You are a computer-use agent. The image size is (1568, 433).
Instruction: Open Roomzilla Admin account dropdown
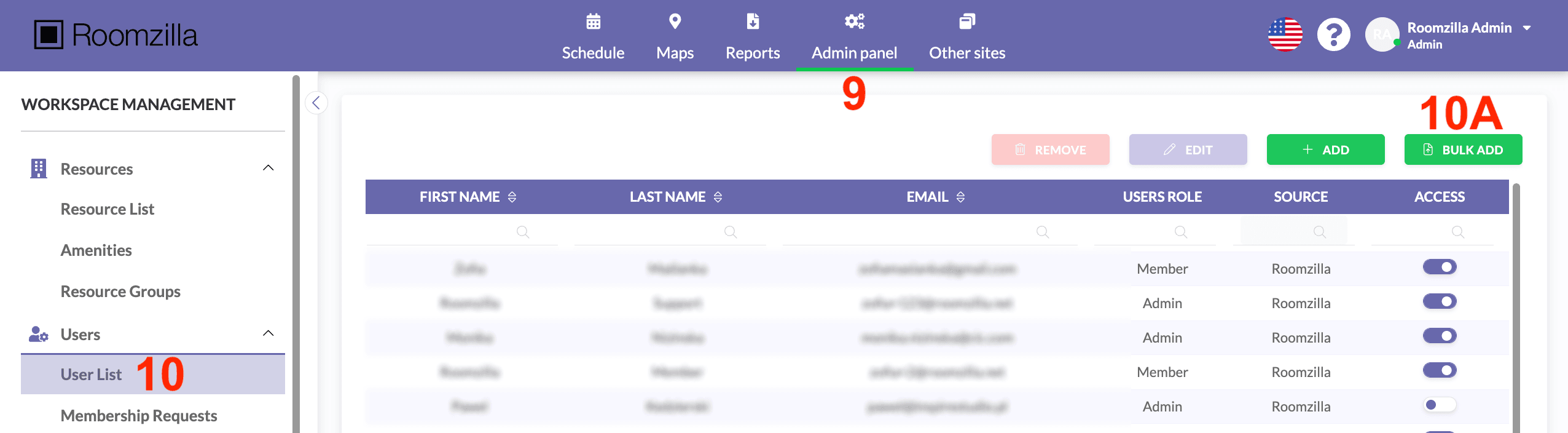click(x=1526, y=28)
